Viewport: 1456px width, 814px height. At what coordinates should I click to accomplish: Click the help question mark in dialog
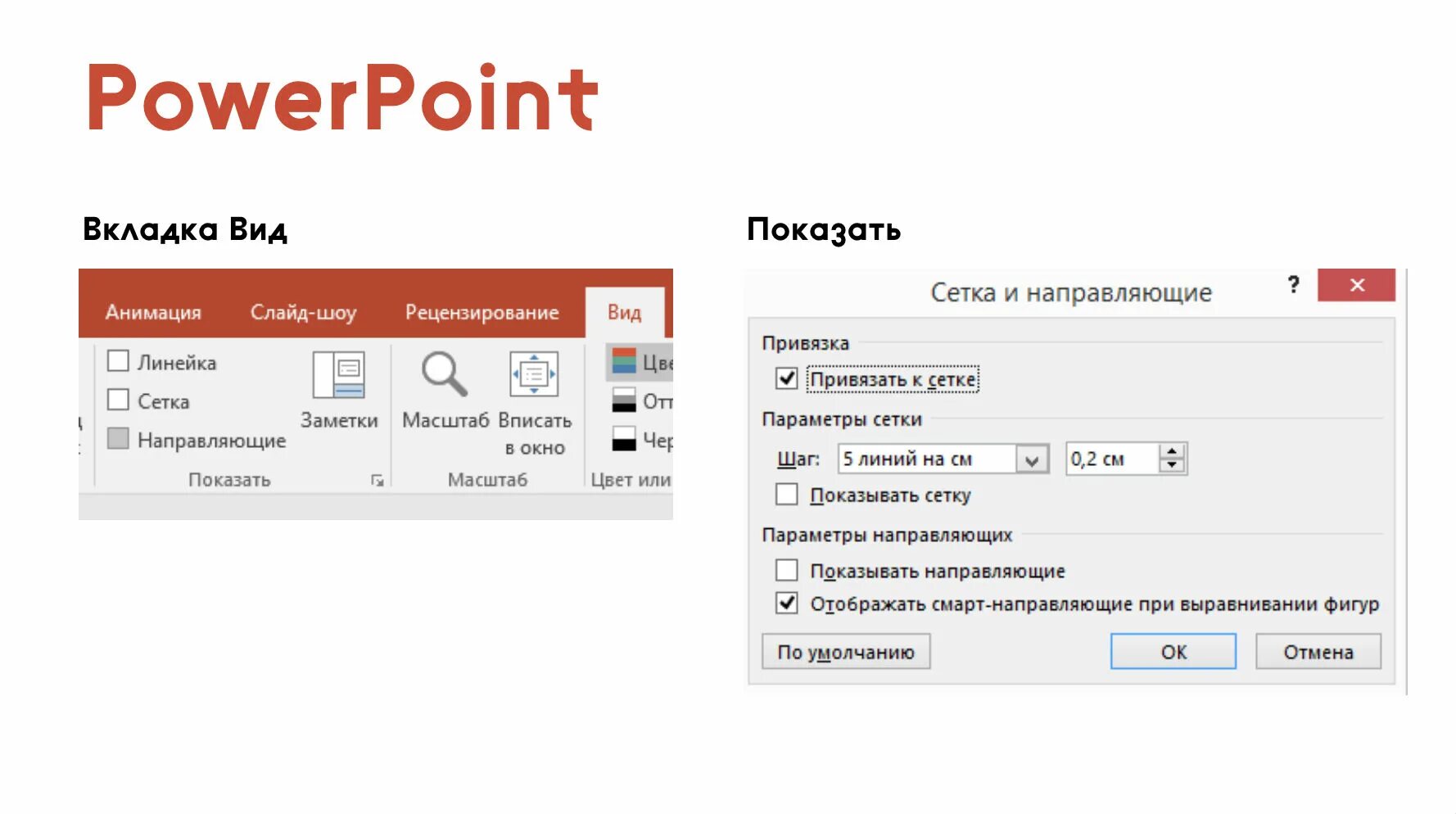tap(1293, 285)
